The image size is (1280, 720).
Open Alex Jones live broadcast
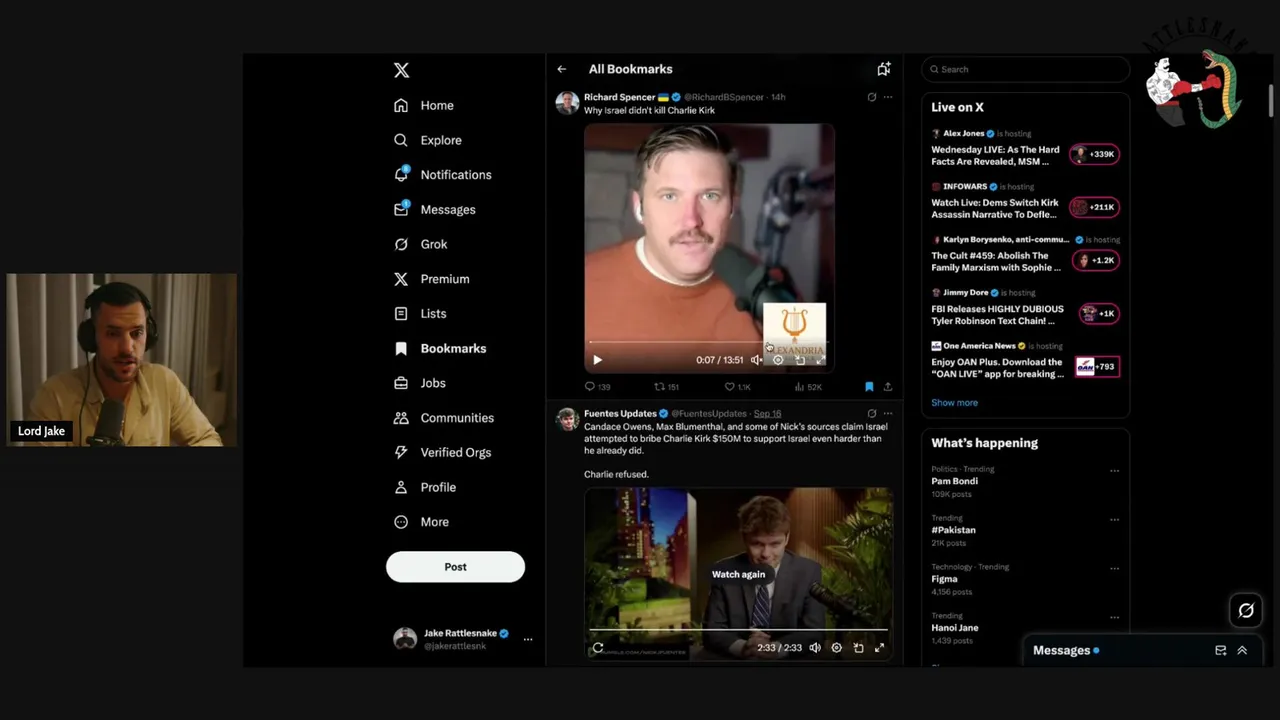click(x=1025, y=148)
